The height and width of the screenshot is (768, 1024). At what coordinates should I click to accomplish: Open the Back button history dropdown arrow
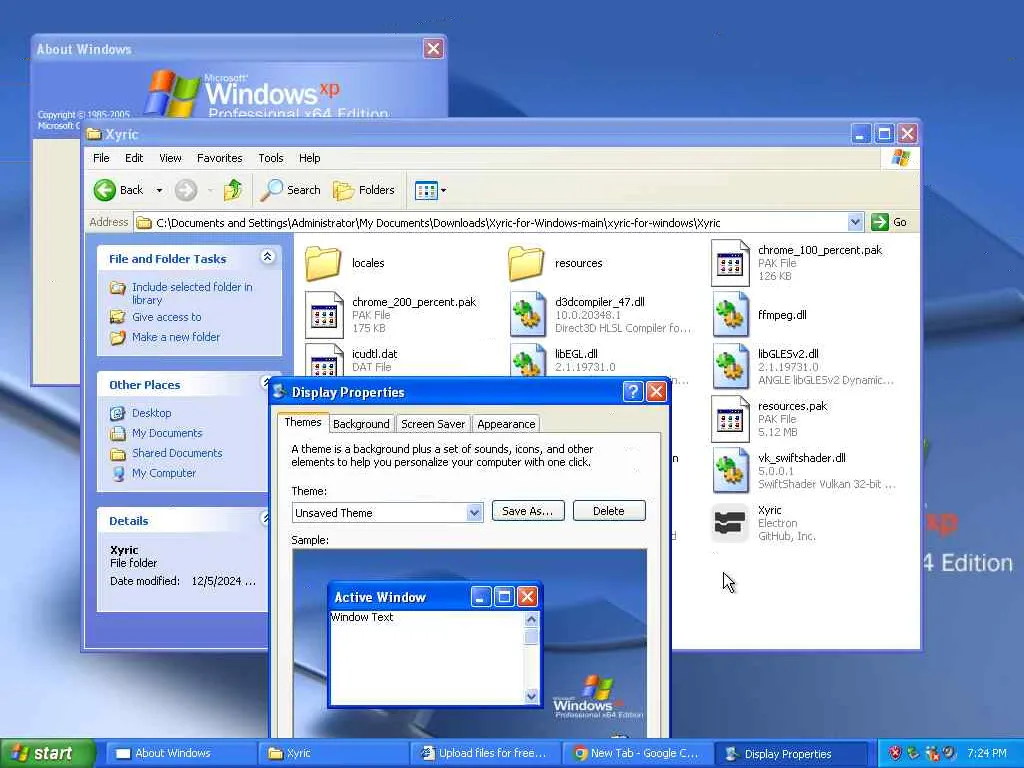tap(159, 190)
